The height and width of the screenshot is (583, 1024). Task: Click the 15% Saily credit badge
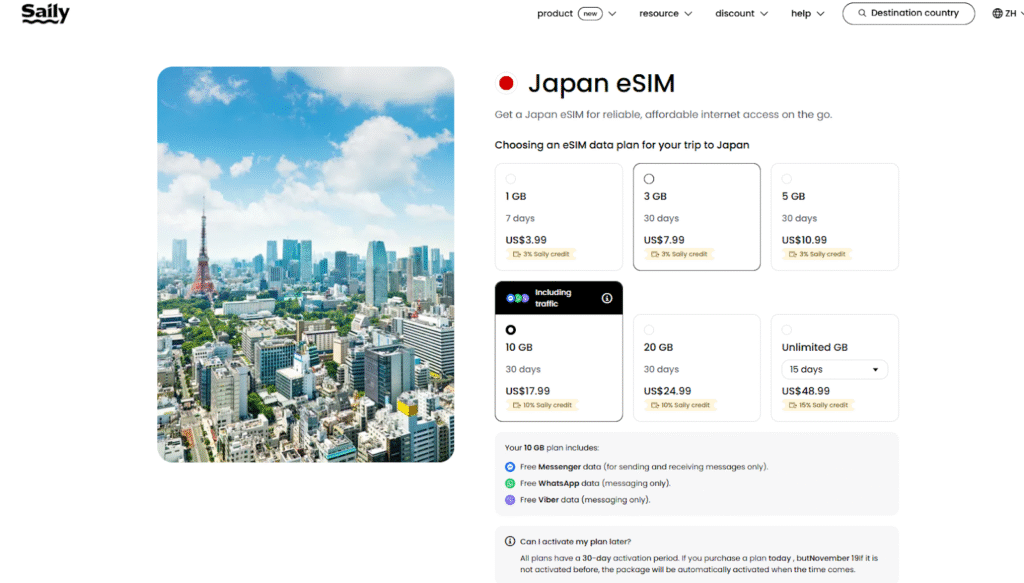pyautogui.click(x=819, y=405)
